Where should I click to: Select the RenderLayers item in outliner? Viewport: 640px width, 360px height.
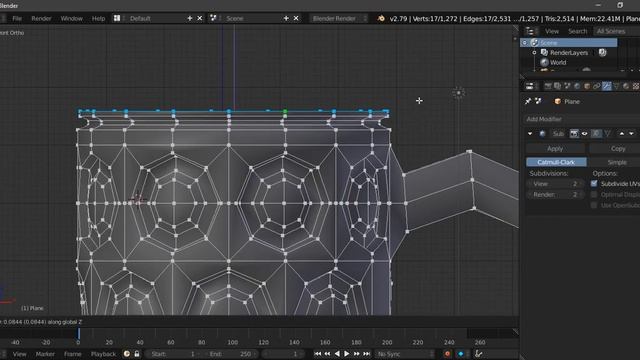569,52
